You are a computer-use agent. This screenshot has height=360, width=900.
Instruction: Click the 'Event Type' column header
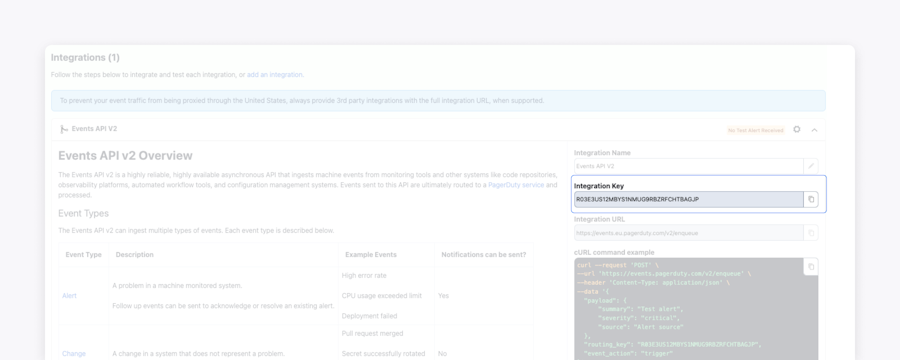(x=83, y=254)
